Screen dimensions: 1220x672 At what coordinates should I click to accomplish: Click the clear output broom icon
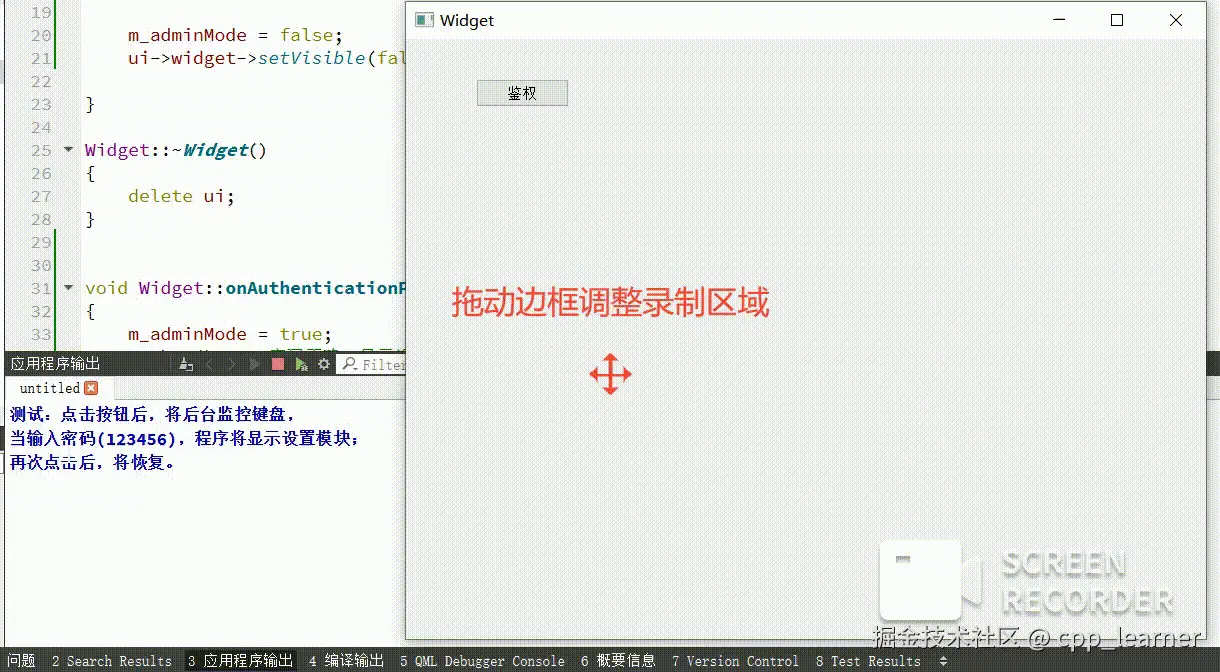pos(186,365)
